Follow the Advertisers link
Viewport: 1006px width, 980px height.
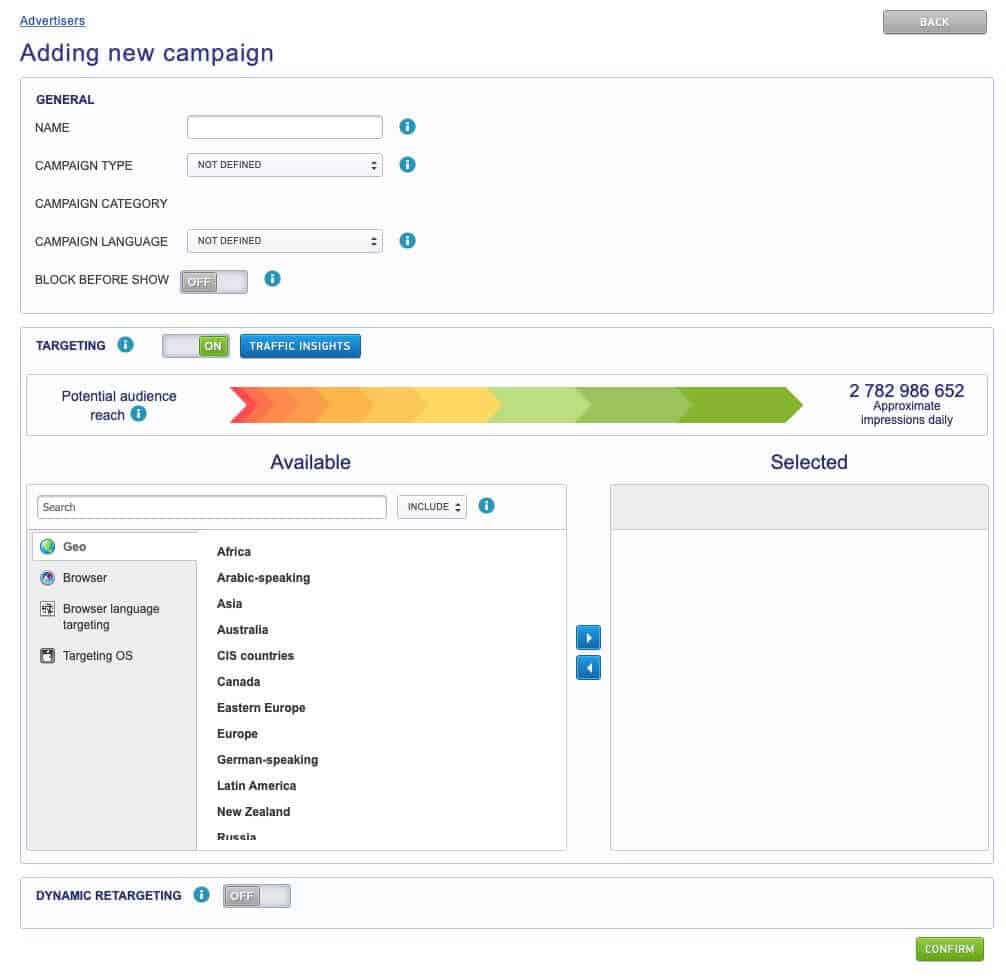52,20
